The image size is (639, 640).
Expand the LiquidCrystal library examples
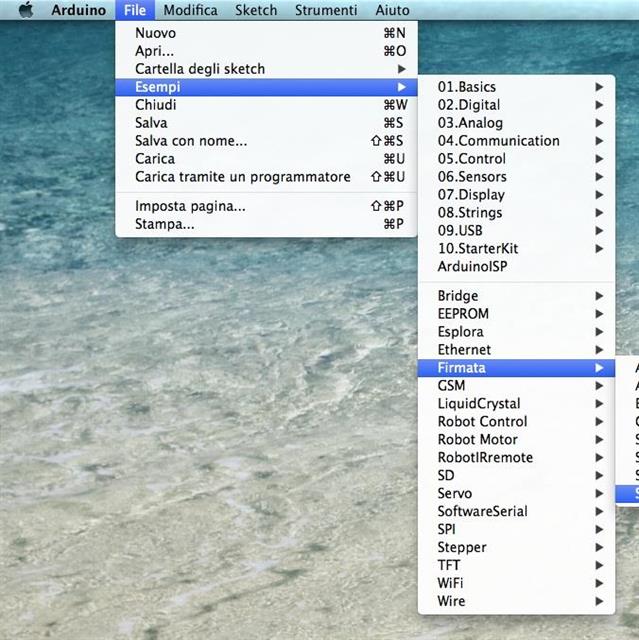479,404
